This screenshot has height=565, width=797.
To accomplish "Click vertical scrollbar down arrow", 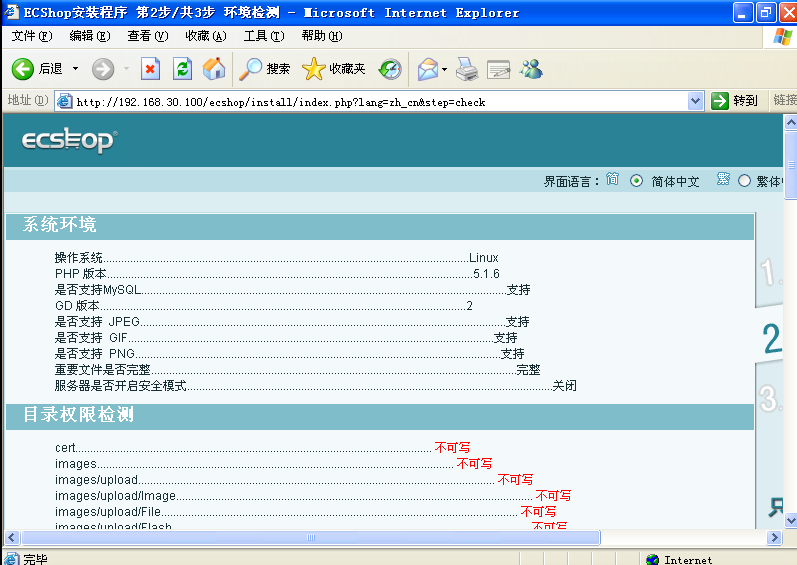I will (x=790, y=520).
